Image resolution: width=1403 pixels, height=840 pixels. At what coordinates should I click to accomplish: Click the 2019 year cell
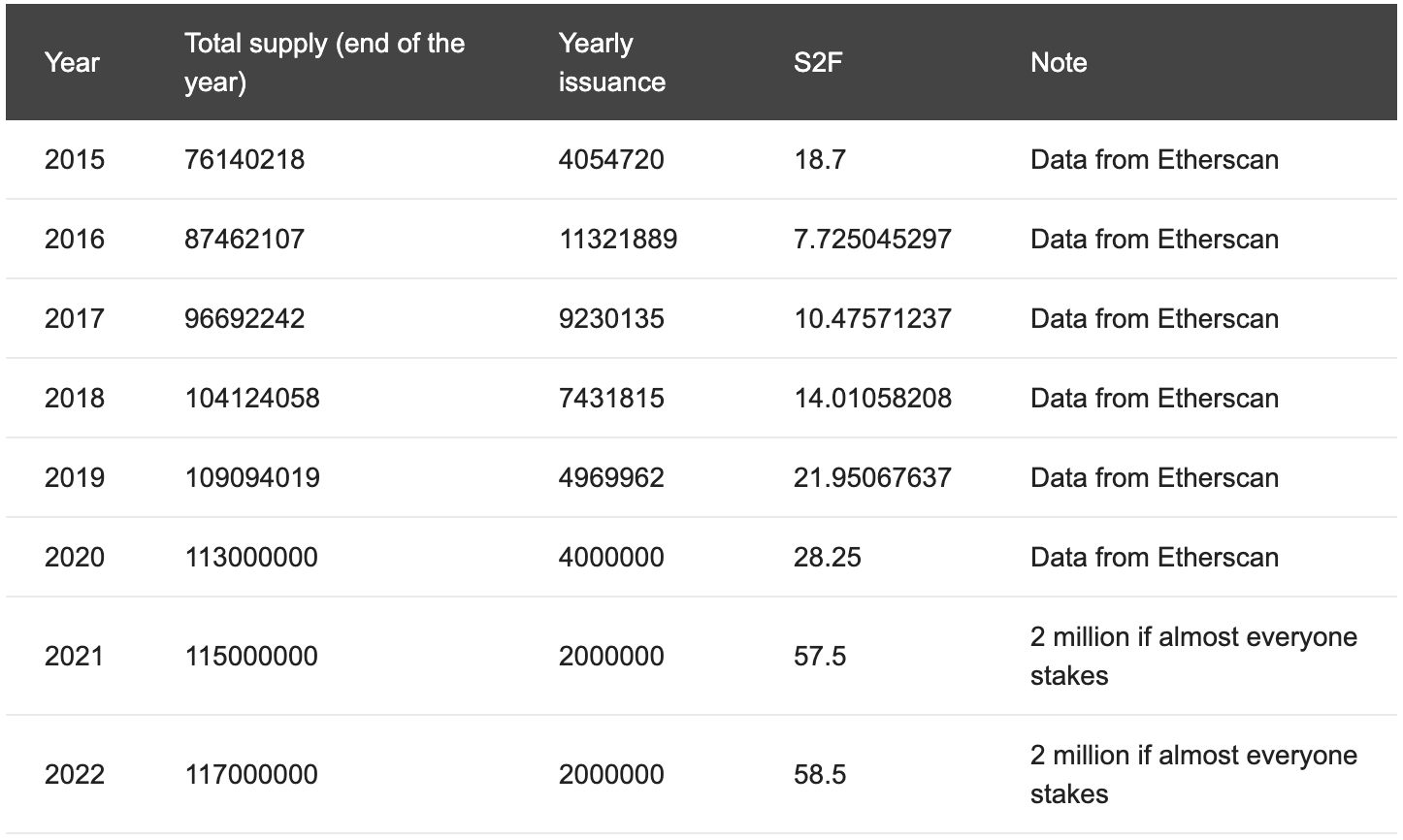[x=75, y=478]
